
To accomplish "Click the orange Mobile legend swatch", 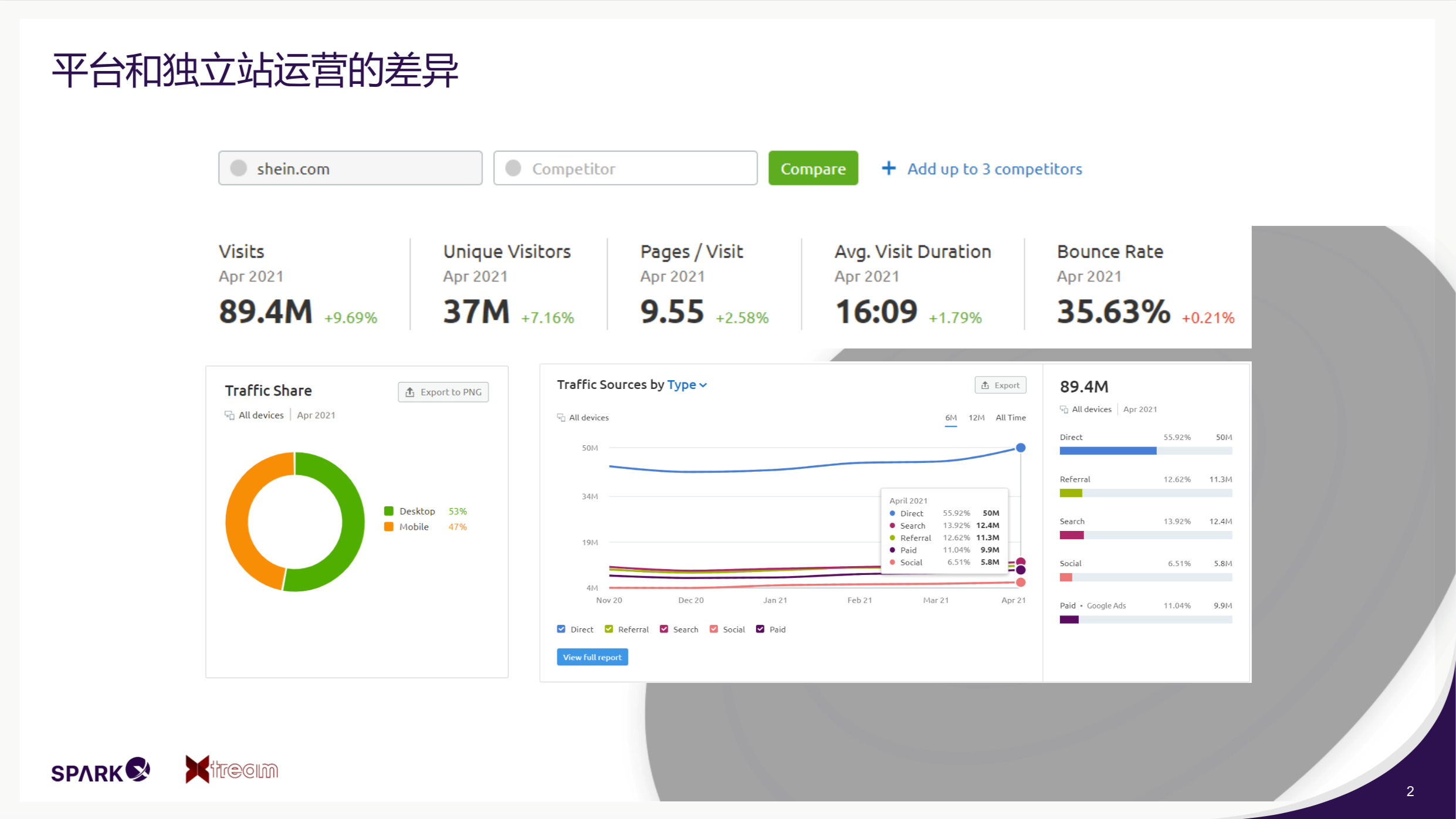I will coord(389,527).
